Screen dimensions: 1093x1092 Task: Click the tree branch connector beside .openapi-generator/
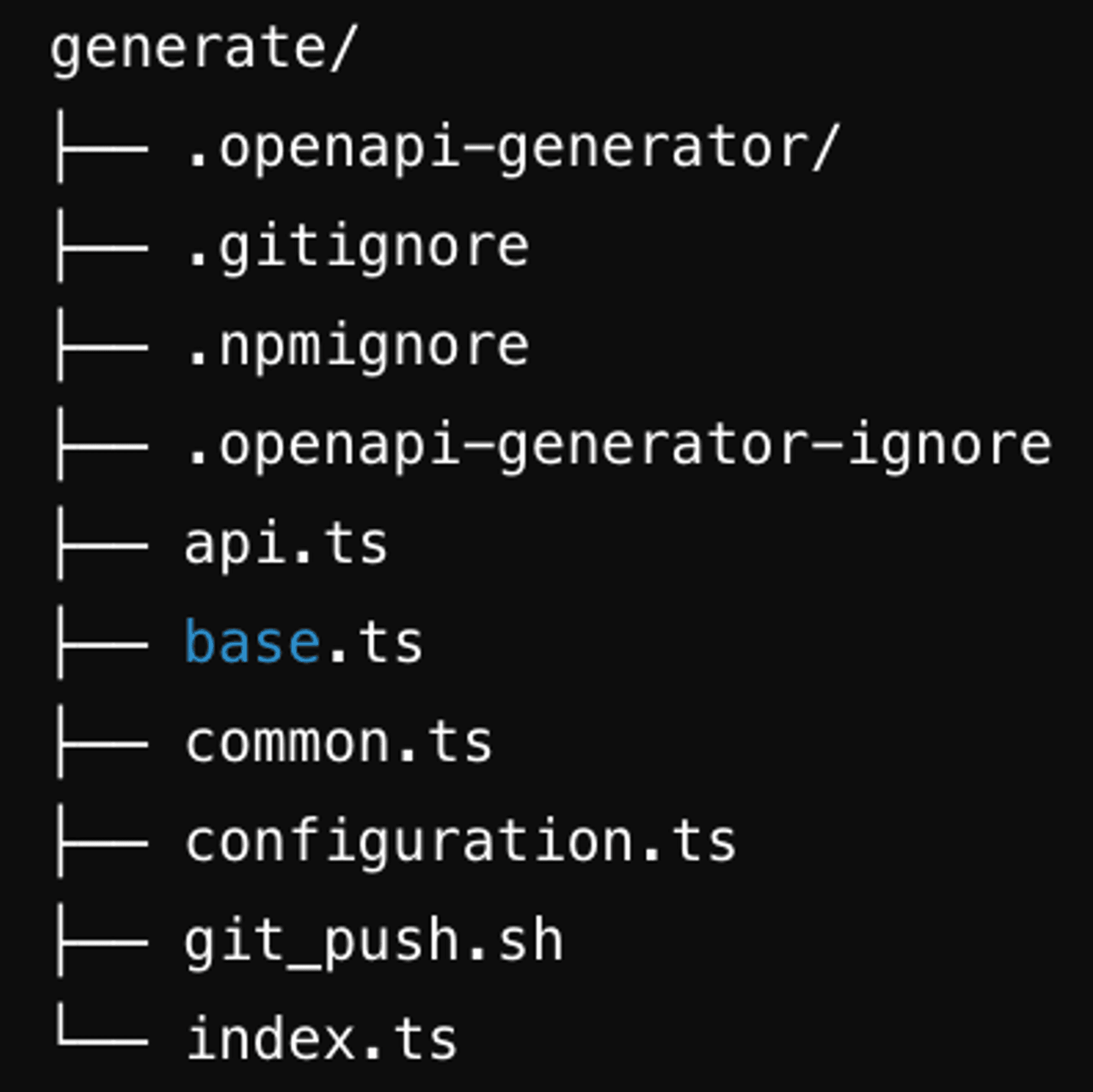point(102,149)
